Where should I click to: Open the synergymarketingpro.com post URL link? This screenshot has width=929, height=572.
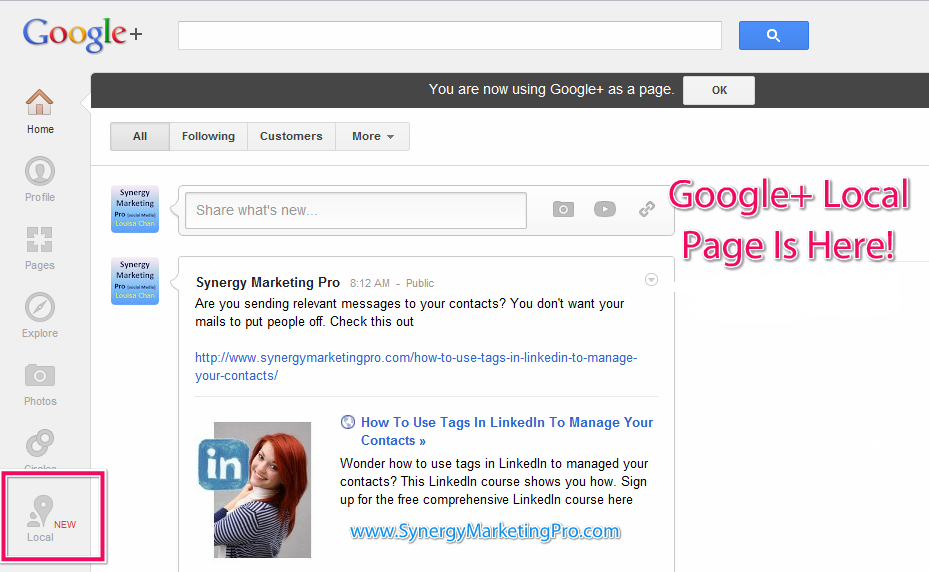click(416, 366)
